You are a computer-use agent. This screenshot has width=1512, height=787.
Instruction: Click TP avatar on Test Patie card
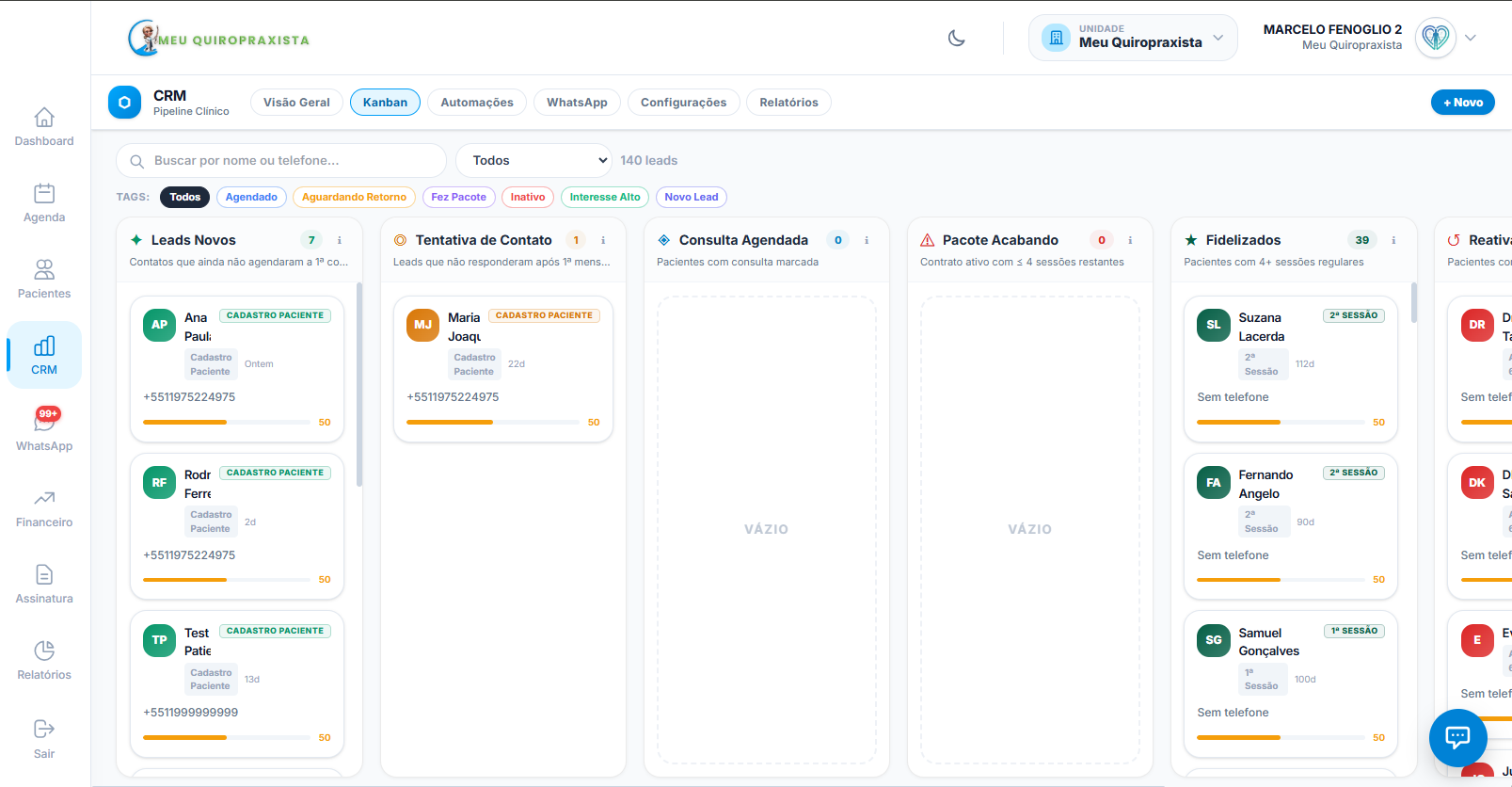coord(160,640)
